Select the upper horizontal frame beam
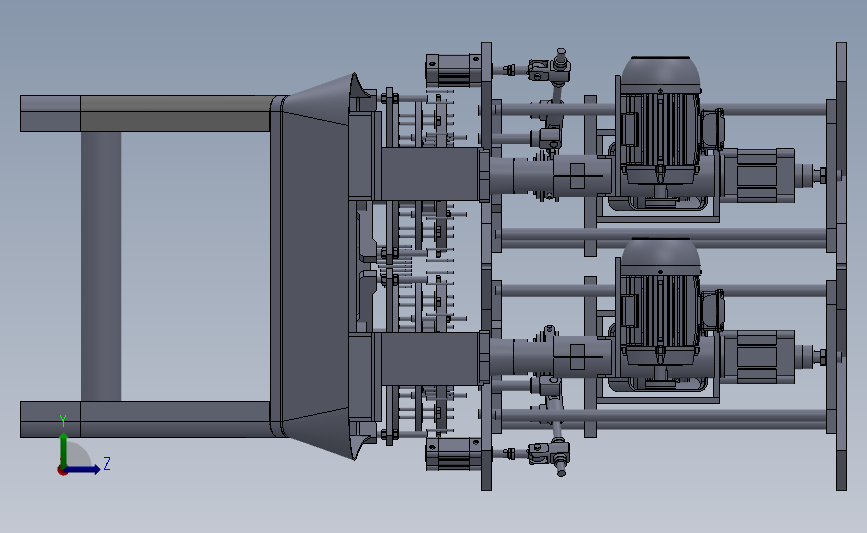The image size is (867, 533). (x=147, y=113)
